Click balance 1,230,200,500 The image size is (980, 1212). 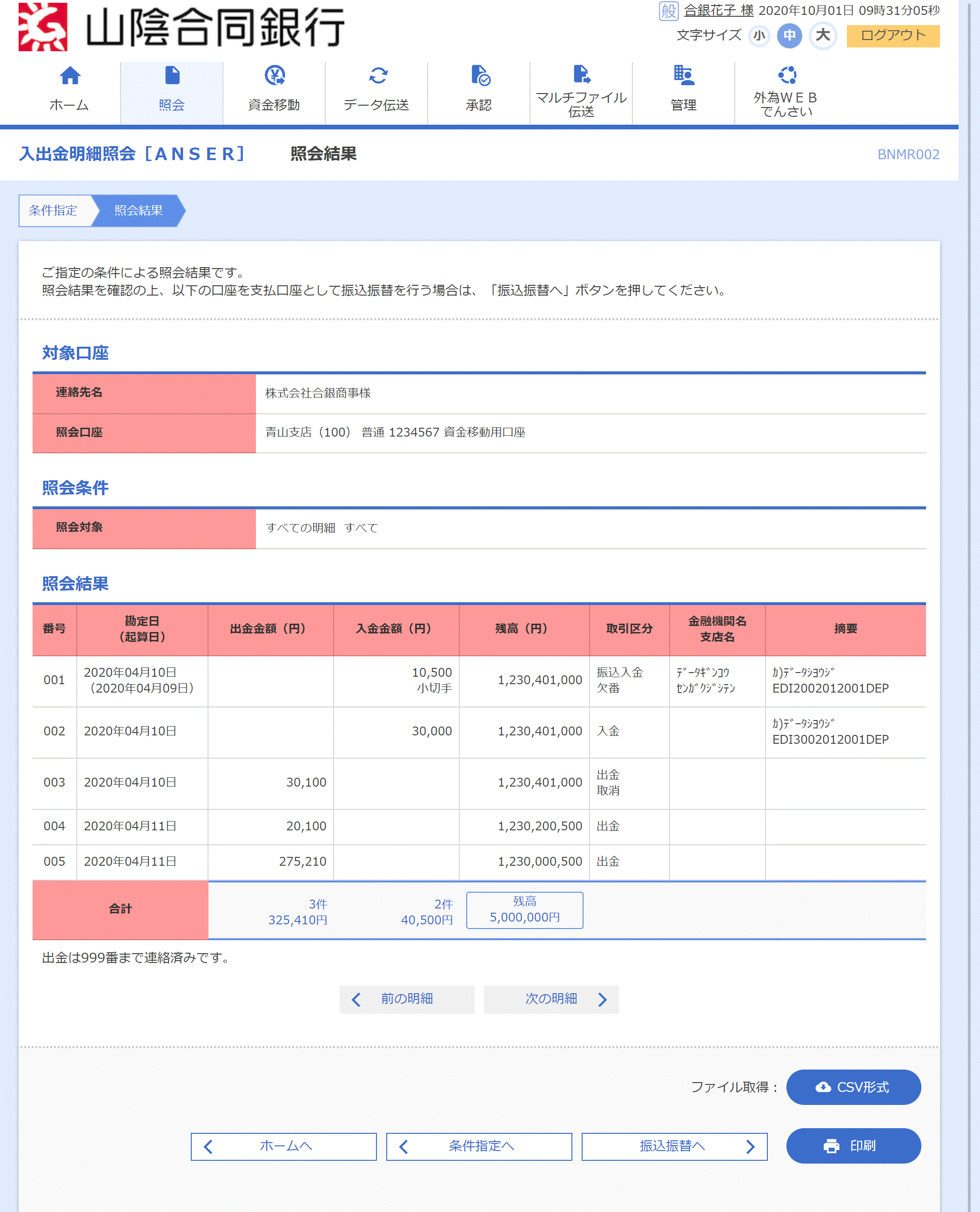tap(540, 827)
